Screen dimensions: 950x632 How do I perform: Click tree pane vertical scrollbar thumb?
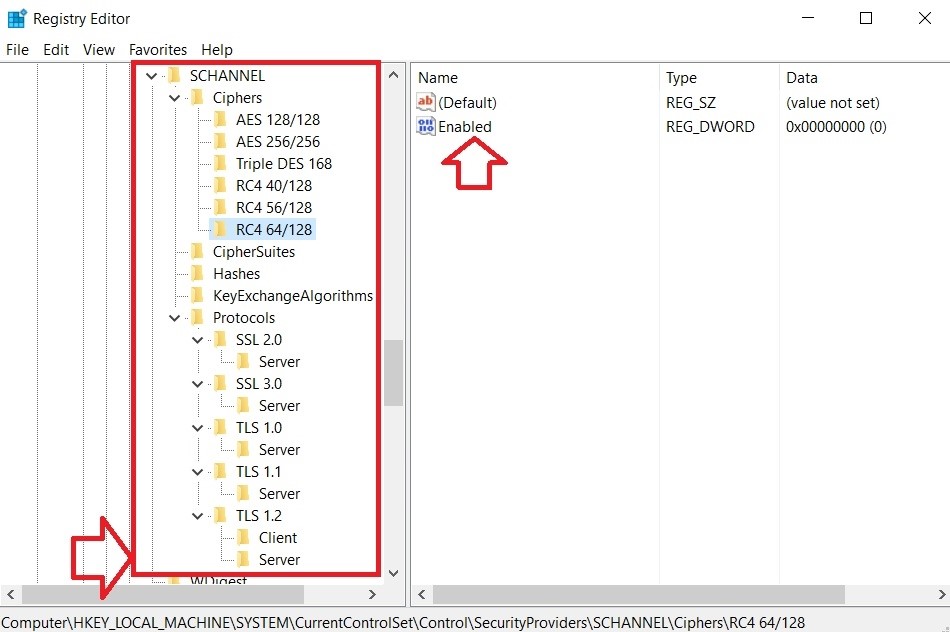pos(393,372)
